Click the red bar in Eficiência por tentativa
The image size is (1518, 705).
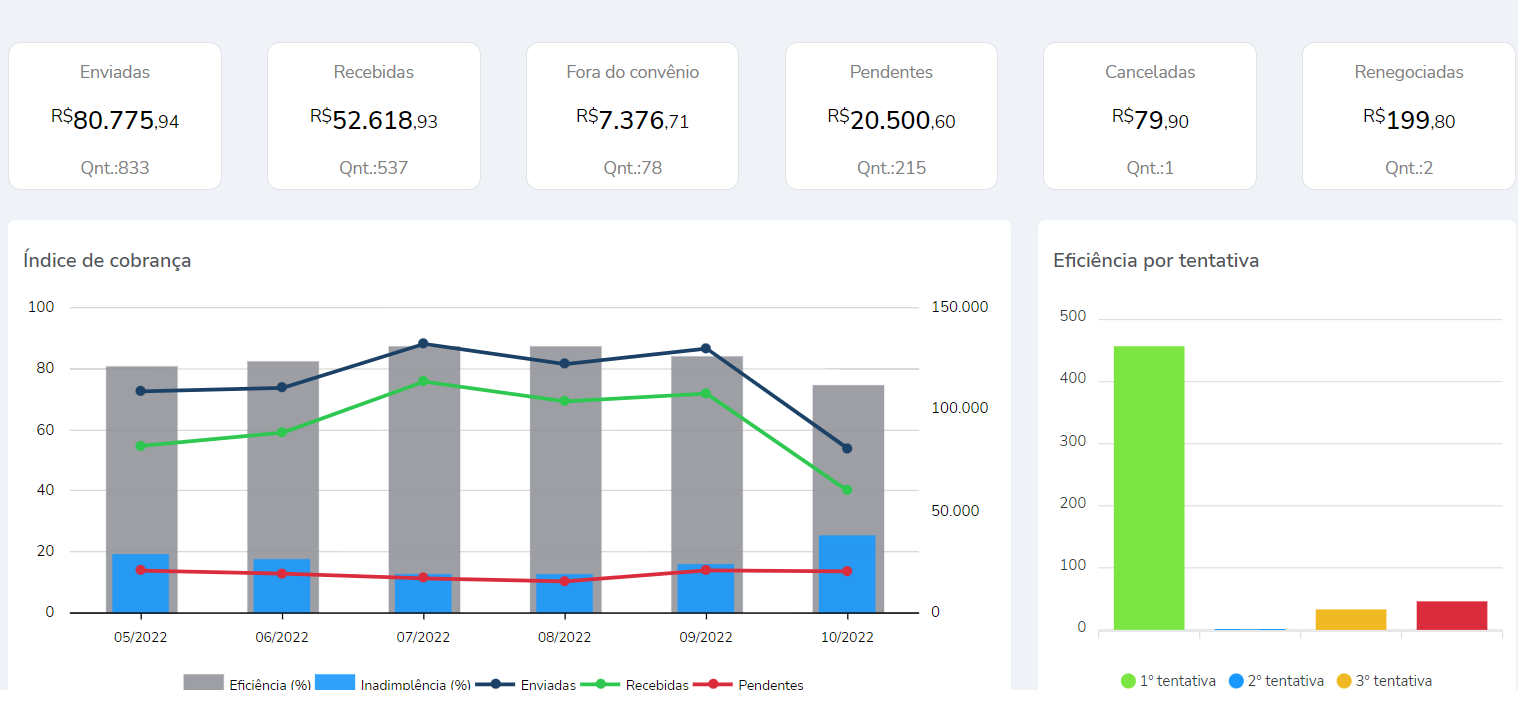(1452, 615)
